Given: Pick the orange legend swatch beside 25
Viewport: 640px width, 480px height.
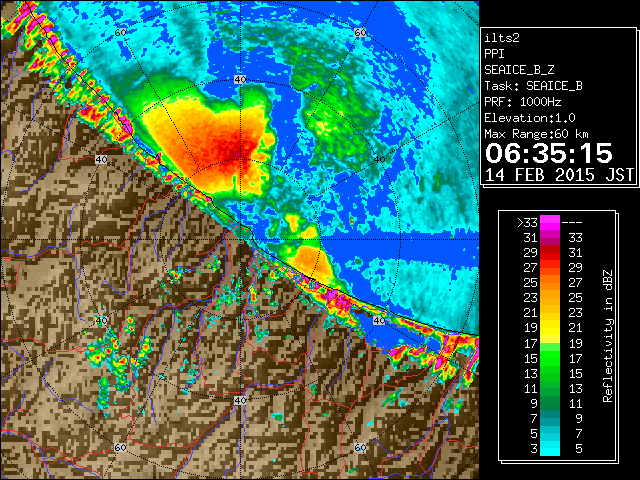Looking at the screenshot, I should pos(550,282).
